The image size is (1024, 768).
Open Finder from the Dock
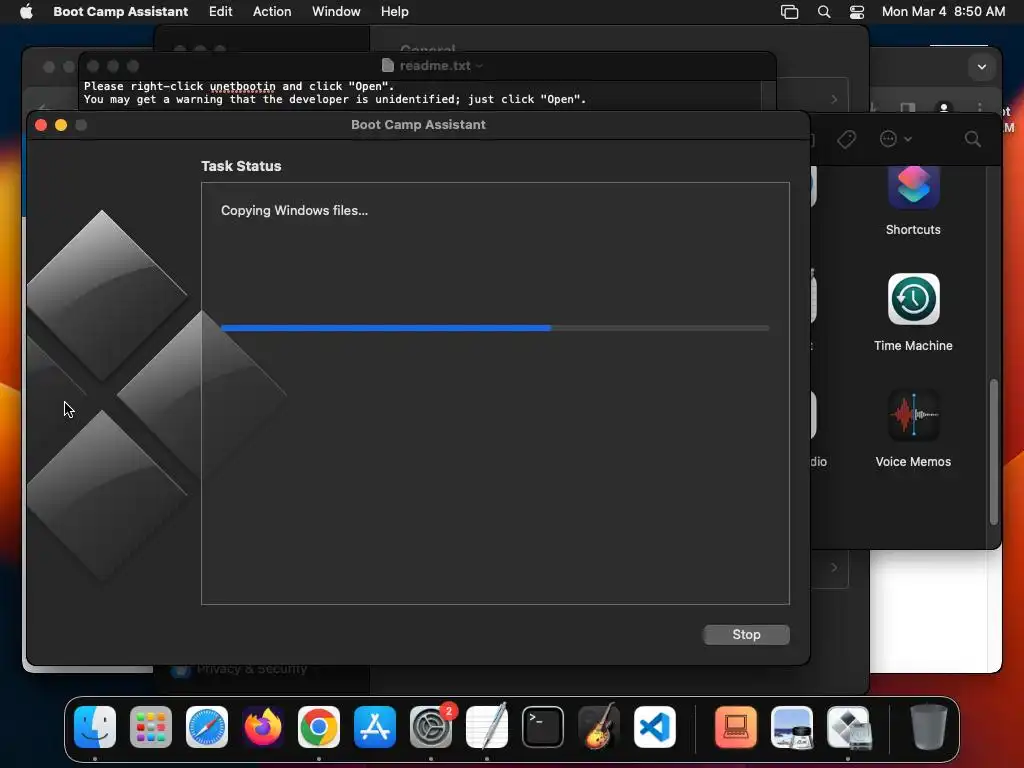(95, 727)
